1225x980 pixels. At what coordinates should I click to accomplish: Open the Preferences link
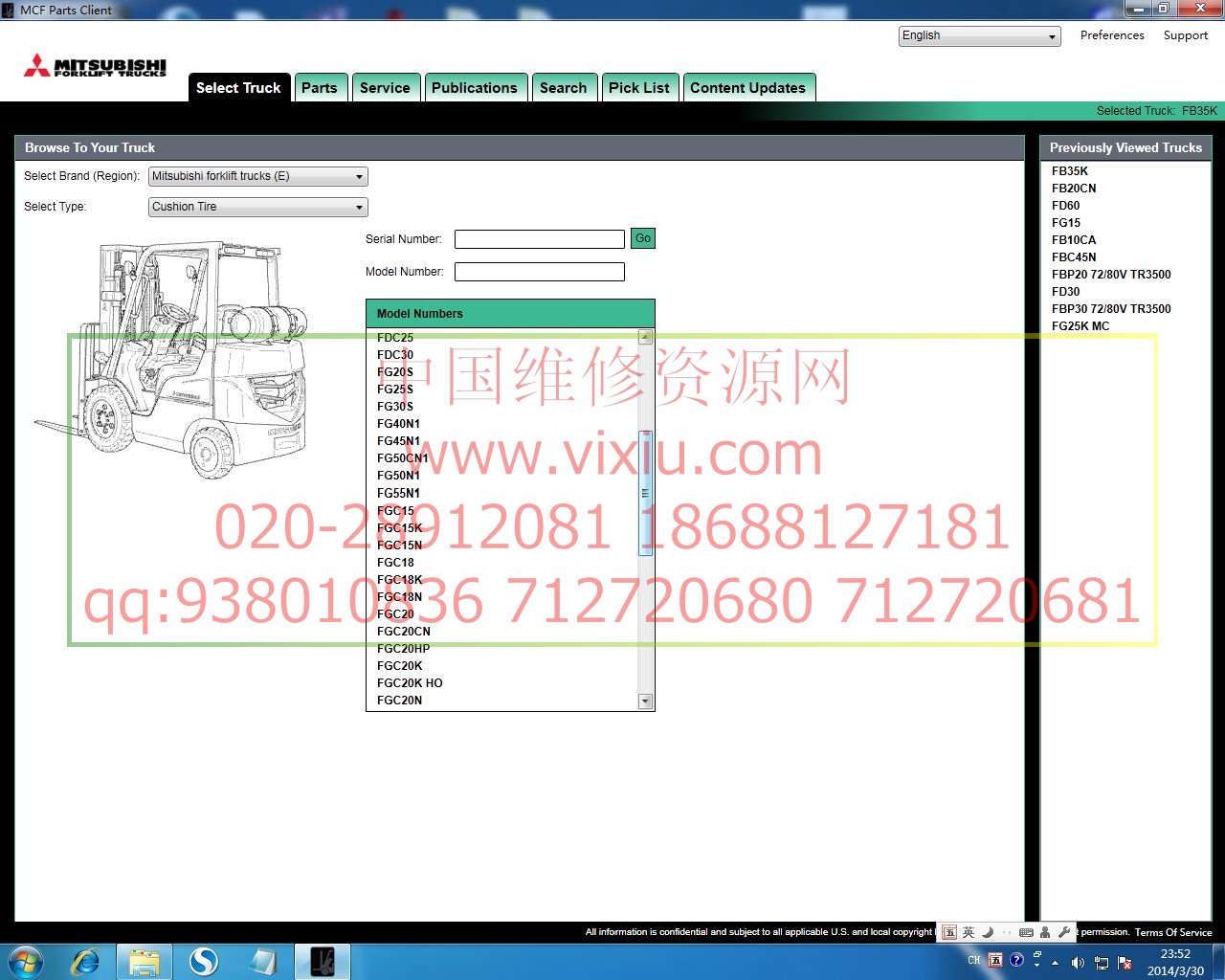[x=1112, y=35]
